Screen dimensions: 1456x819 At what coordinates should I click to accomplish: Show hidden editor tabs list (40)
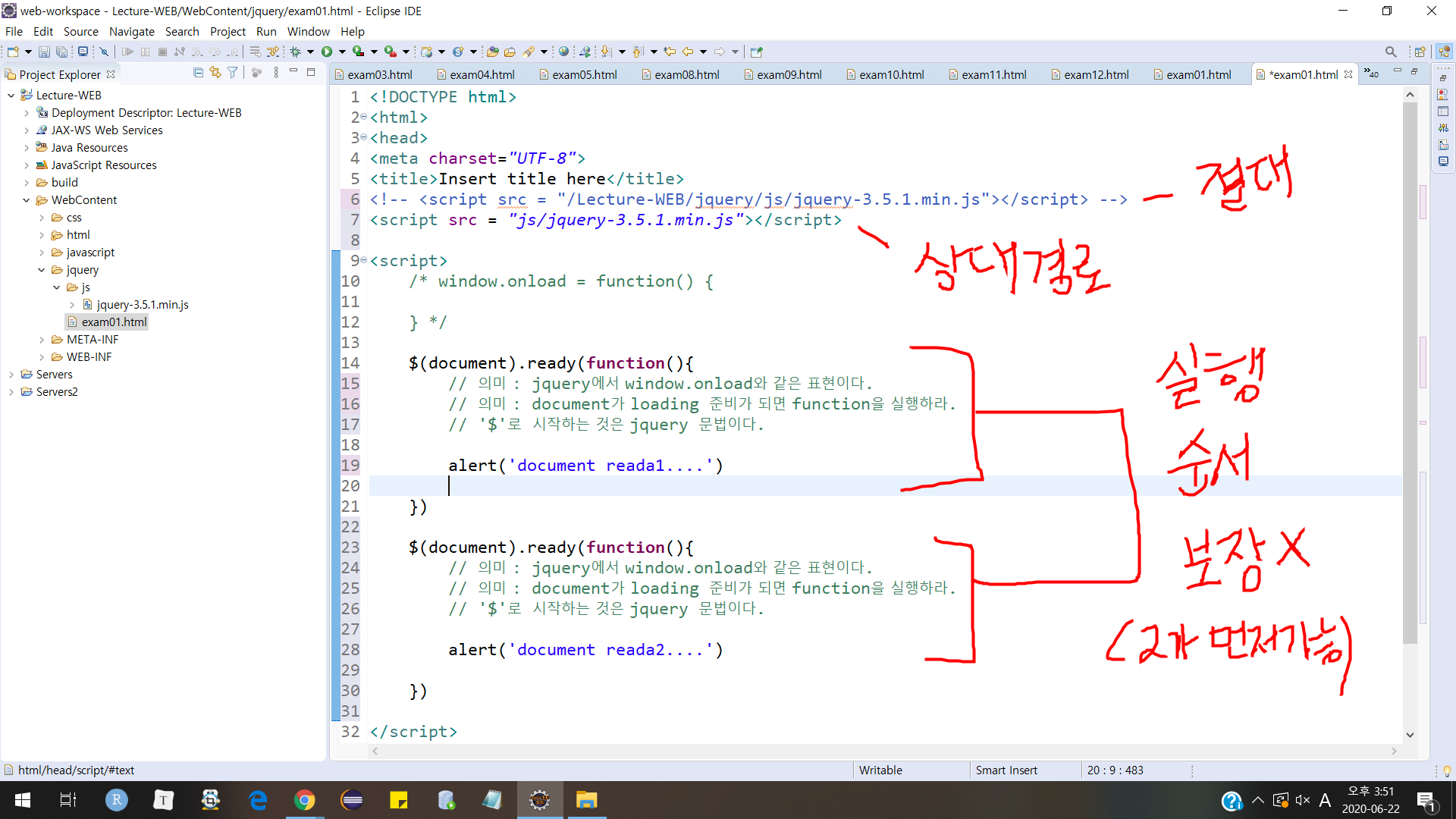click(x=1371, y=74)
